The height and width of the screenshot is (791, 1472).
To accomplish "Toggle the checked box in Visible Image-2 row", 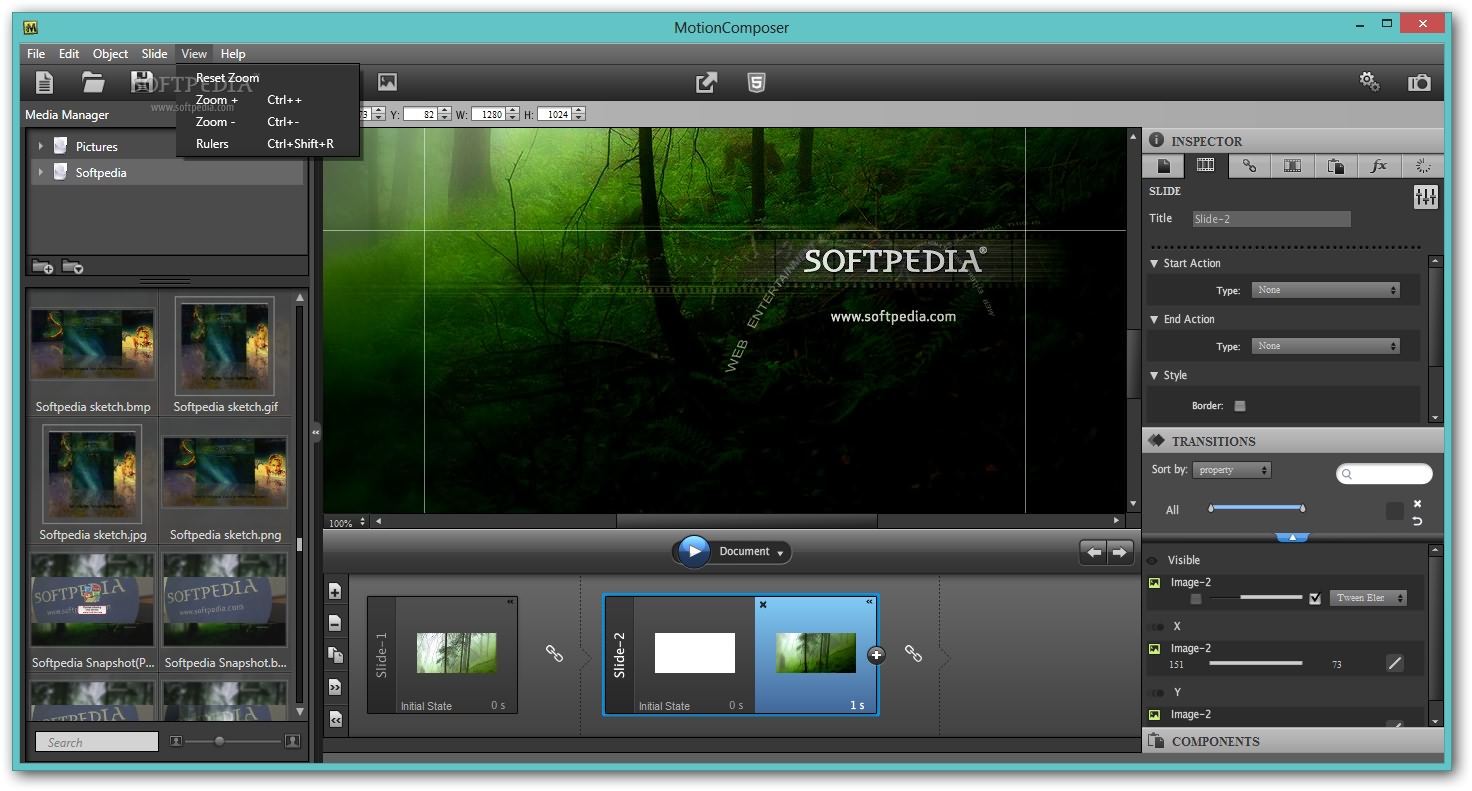I will click(1315, 598).
